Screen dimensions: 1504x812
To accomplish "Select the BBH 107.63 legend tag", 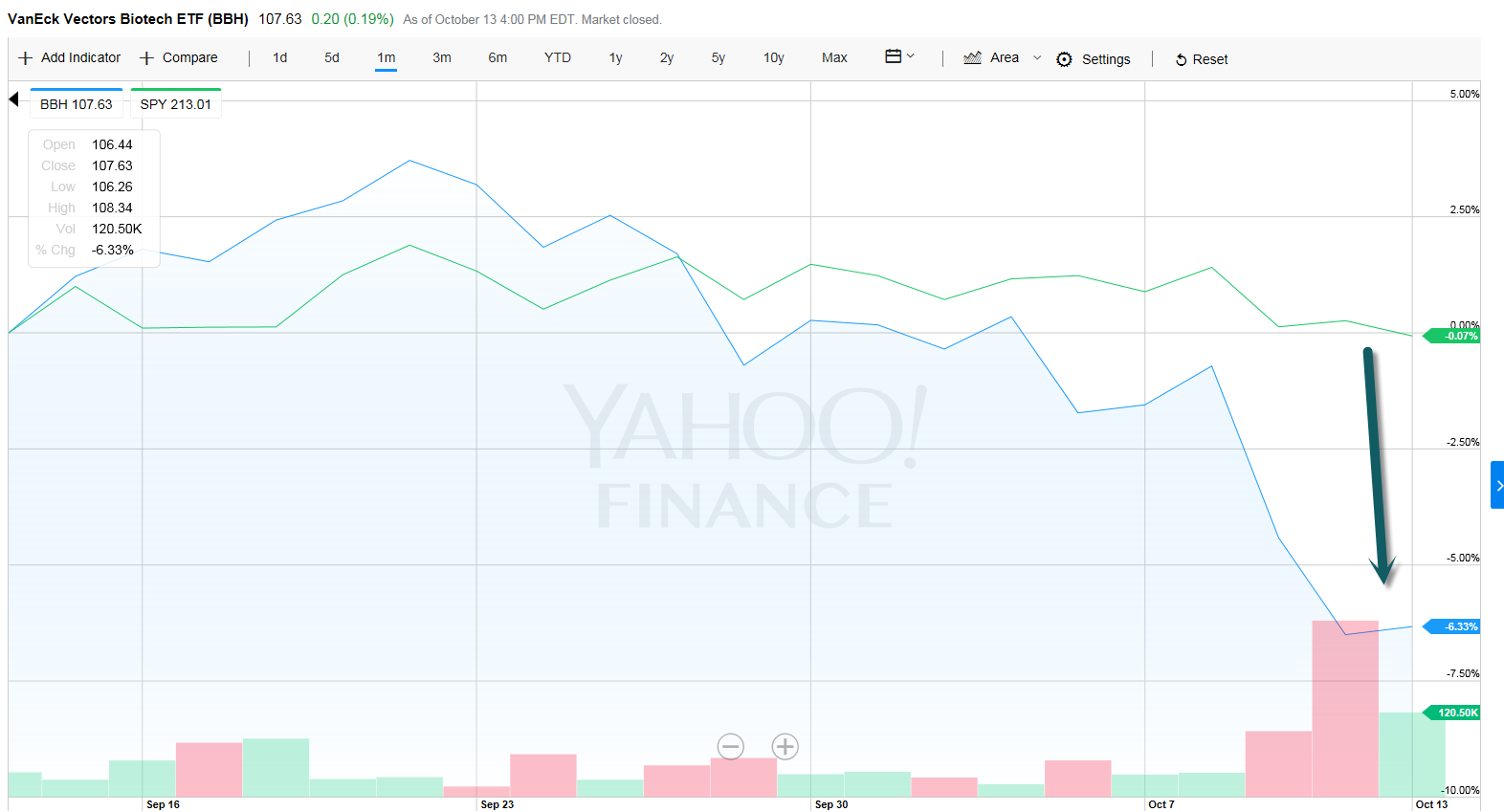I will (77, 103).
